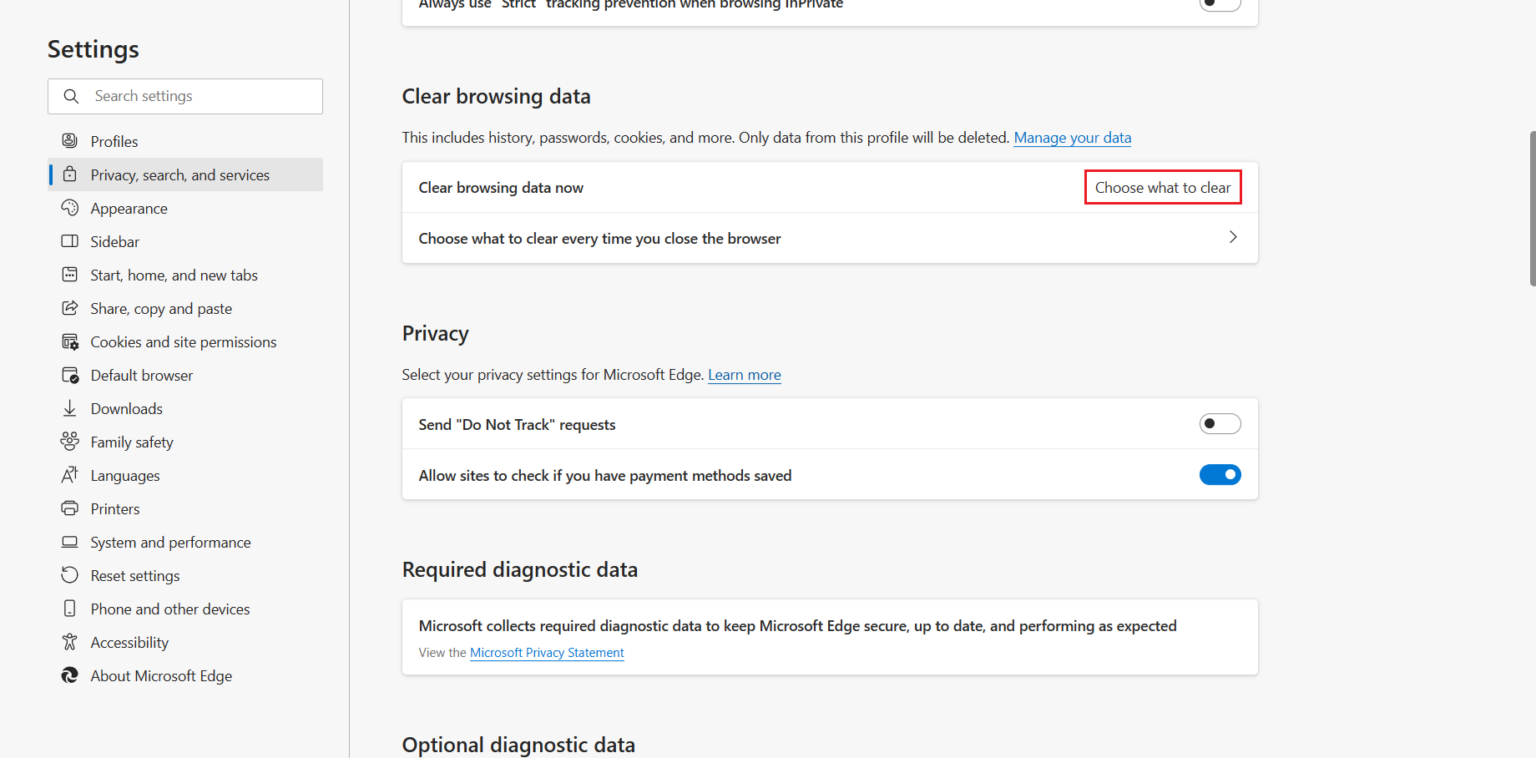Open the Manage your data link

click(x=1072, y=137)
